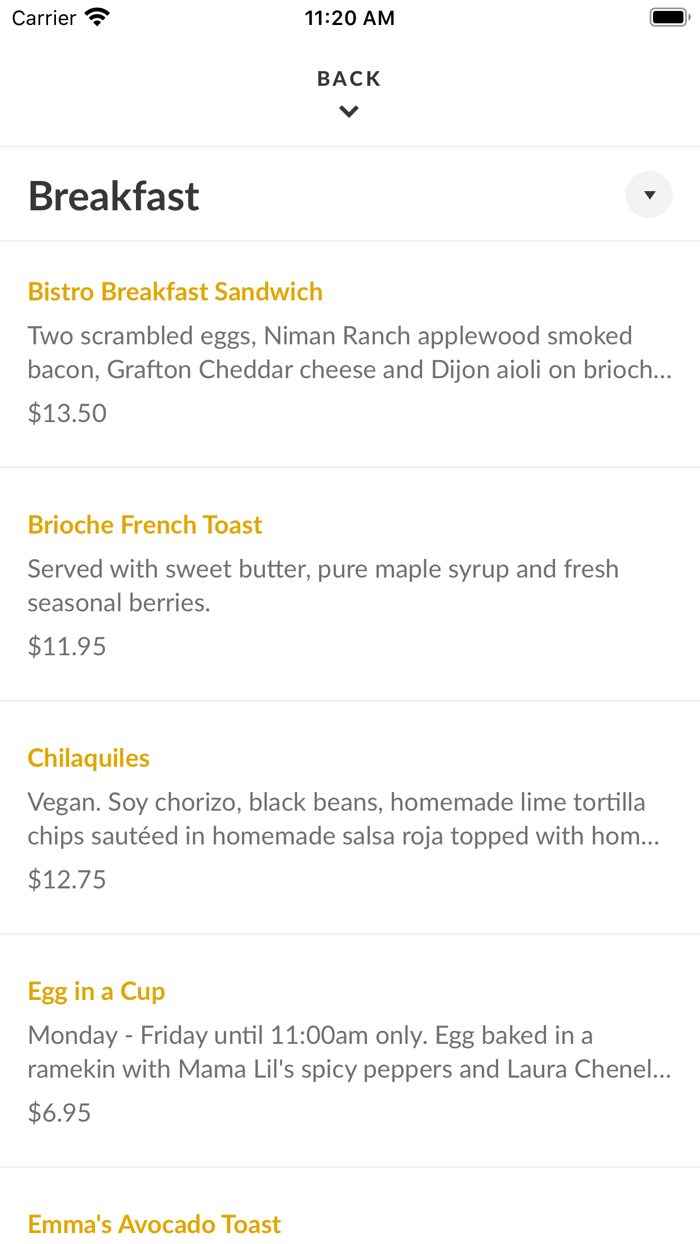
Task: Open Emma's Avocado Toast item
Action: [x=155, y=1224]
